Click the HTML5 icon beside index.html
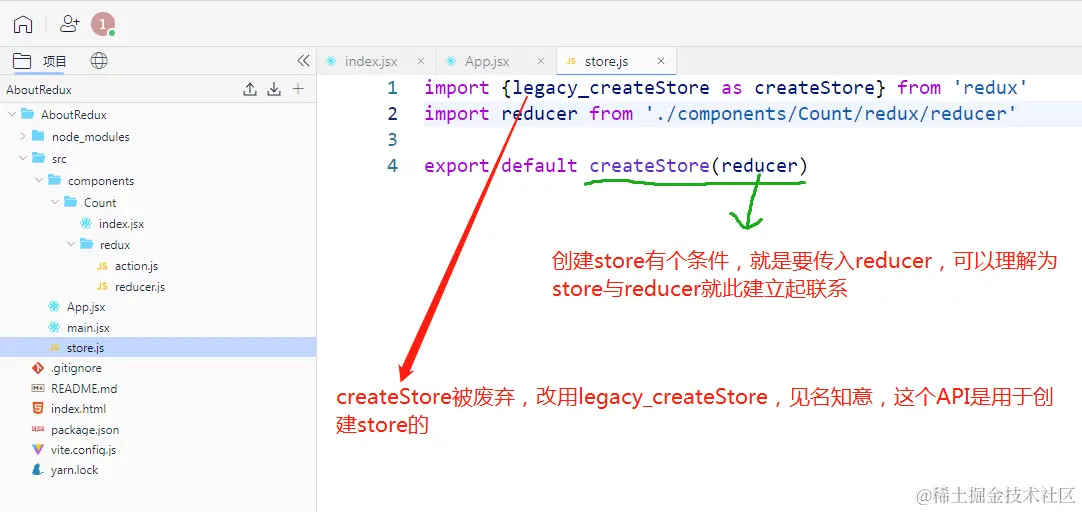The height and width of the screenshot is (512, 1082). tap(38, 409)
